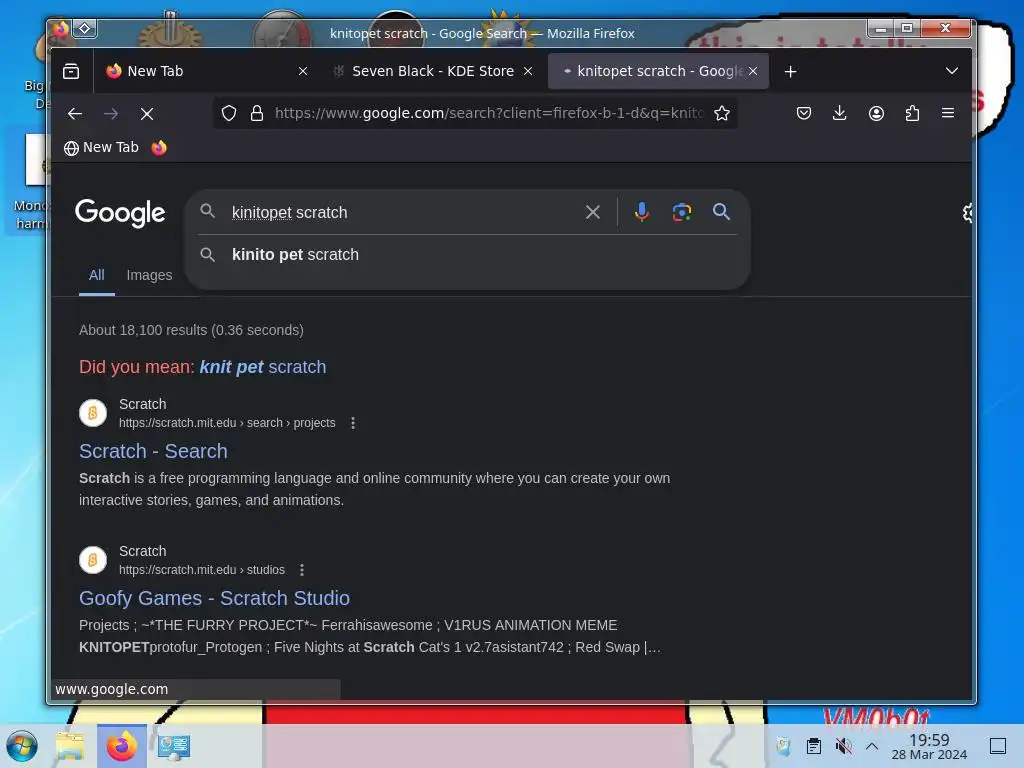The image size is (1024, 768).
Task: Open Google Lens image search
Action: tap(681, 212)
